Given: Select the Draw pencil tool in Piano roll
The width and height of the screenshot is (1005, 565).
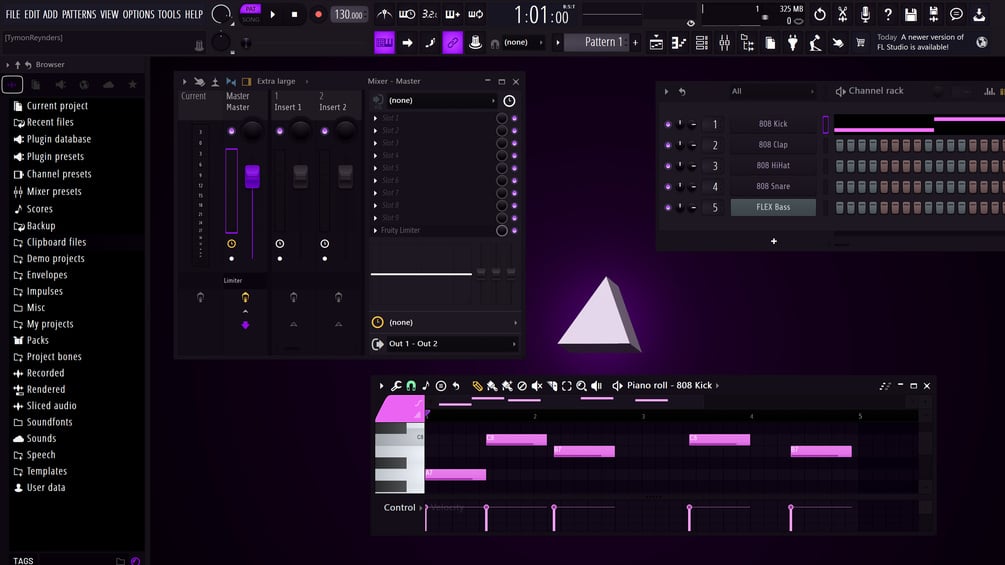Looking at the screenshot, I should [477, 386].
